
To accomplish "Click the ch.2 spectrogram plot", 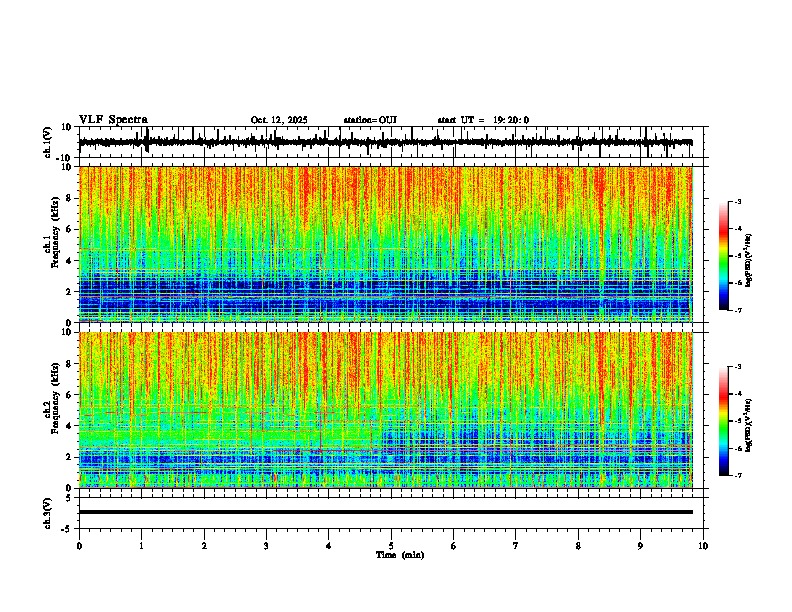I will (386, 410).
